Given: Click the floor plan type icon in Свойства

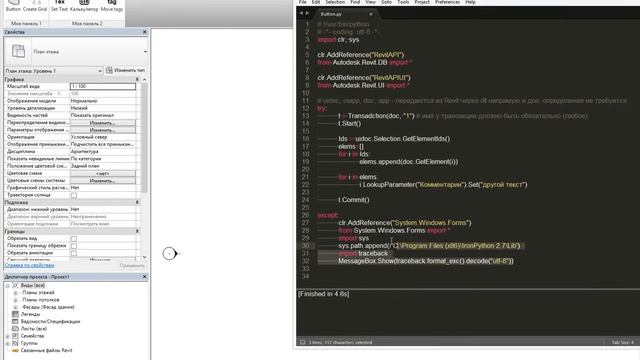Looking at the screenshot, I should pyautogui.click(x=18, y=51).
